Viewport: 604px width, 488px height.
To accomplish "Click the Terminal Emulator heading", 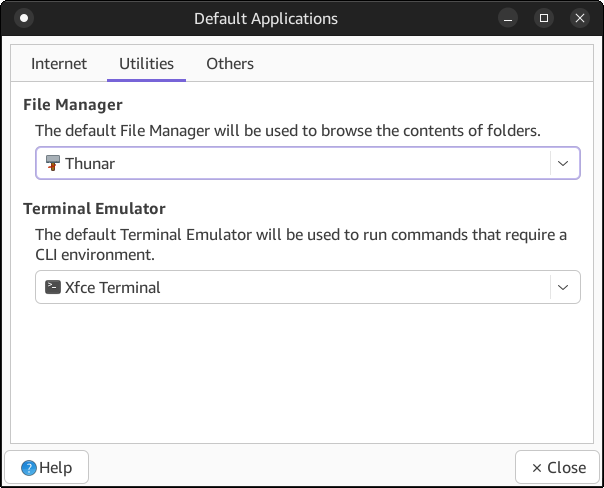I will point(94,208).
